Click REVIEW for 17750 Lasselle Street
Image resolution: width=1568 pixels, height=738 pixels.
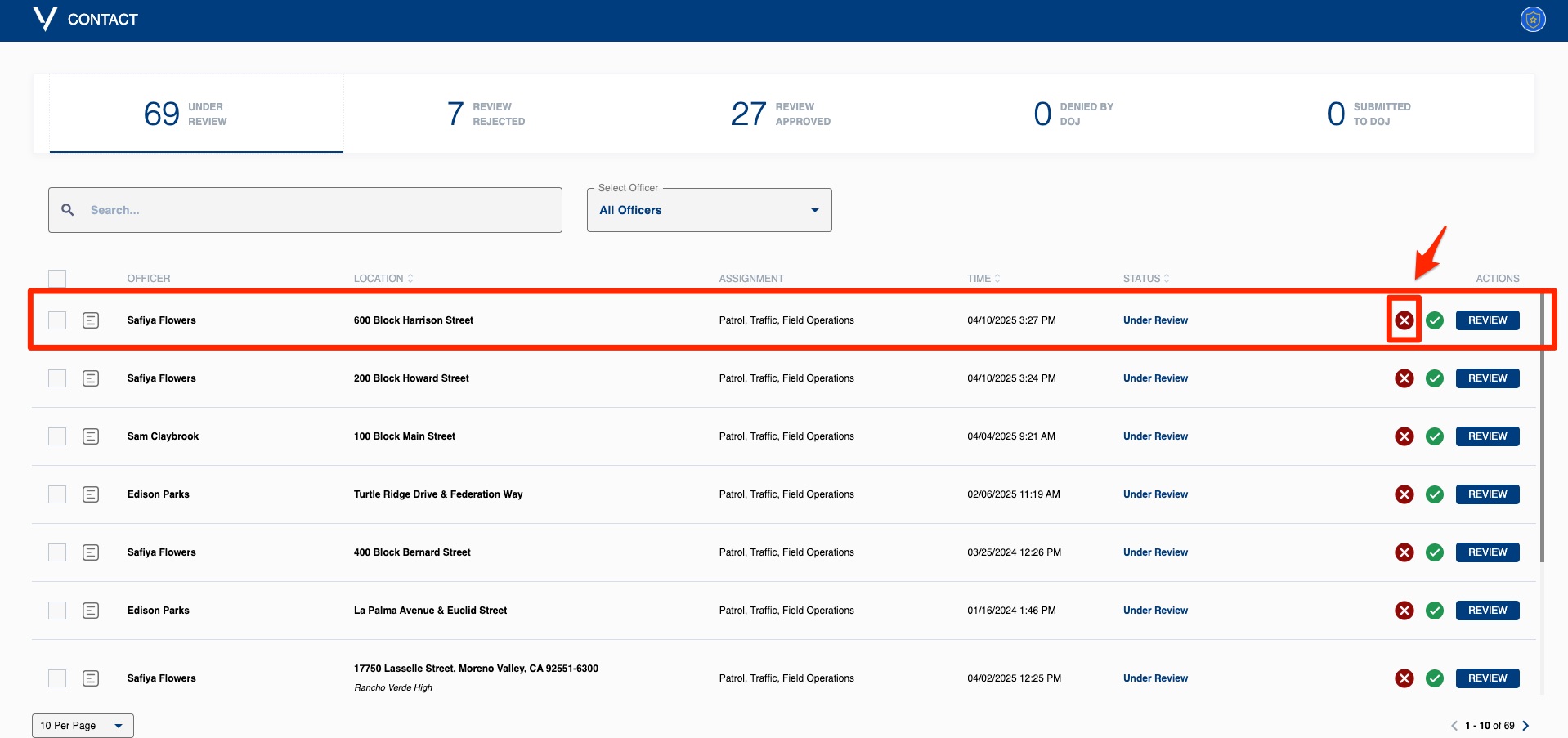click(x=1487, y=678)
